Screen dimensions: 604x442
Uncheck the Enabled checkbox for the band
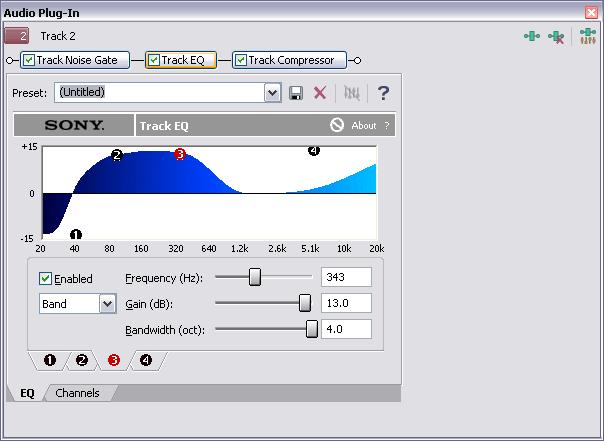(x=46, y=279)
